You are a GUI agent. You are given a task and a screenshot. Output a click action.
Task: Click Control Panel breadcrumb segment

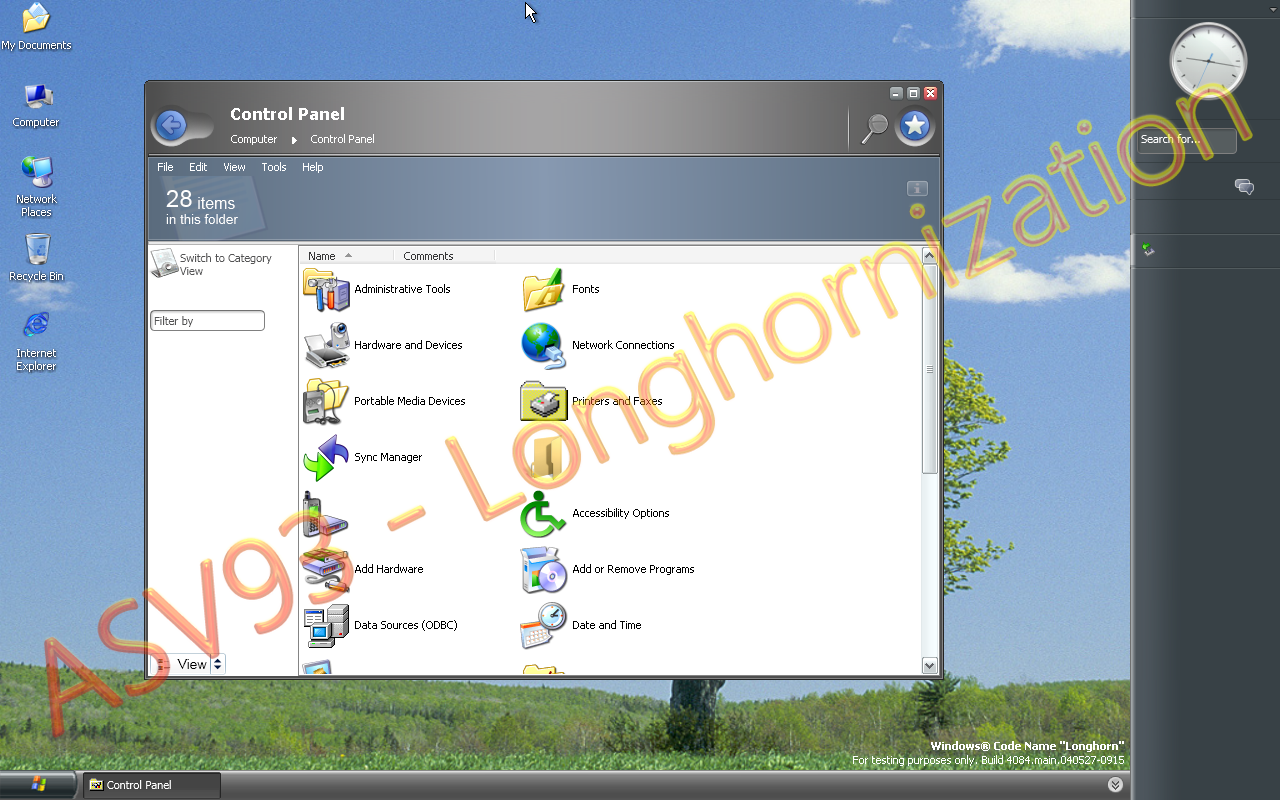pos(342,139)
